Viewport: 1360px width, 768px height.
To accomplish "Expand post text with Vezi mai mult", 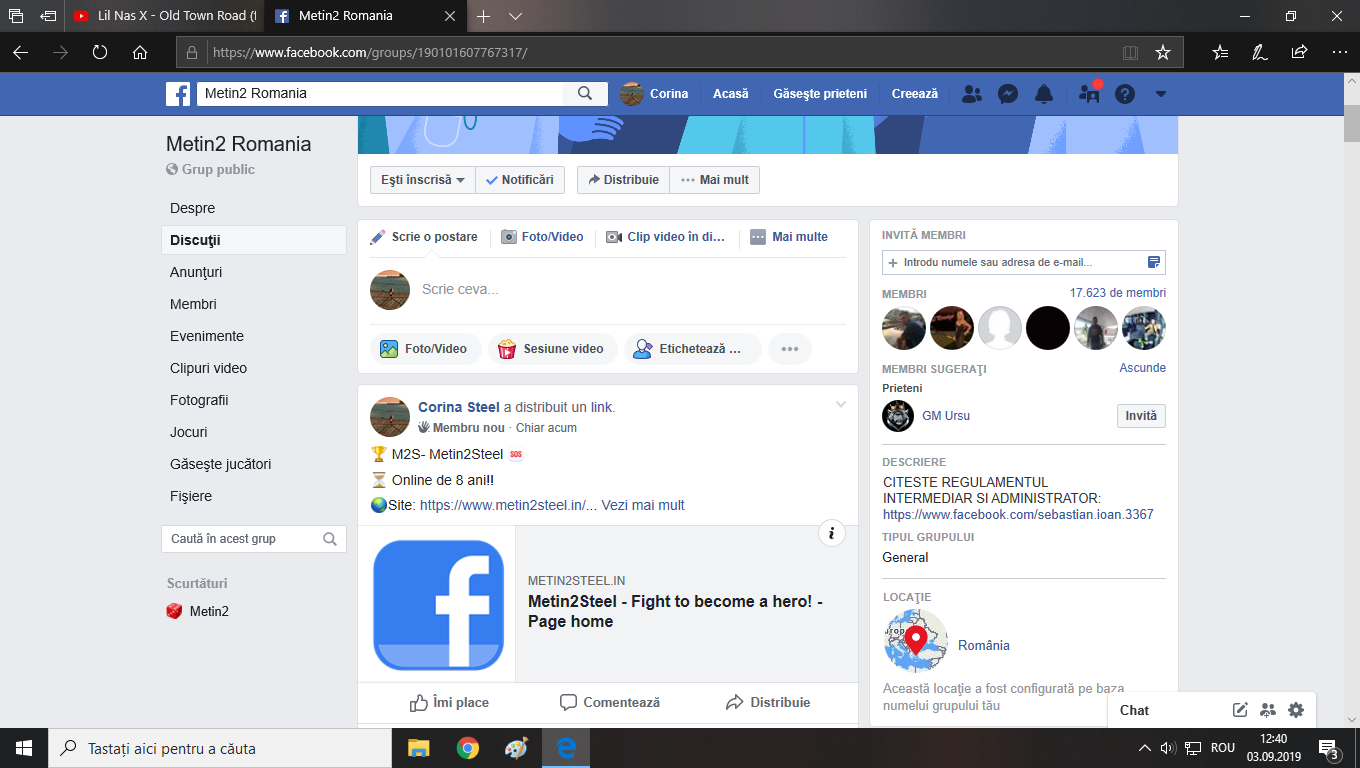I will pos(643,505).
